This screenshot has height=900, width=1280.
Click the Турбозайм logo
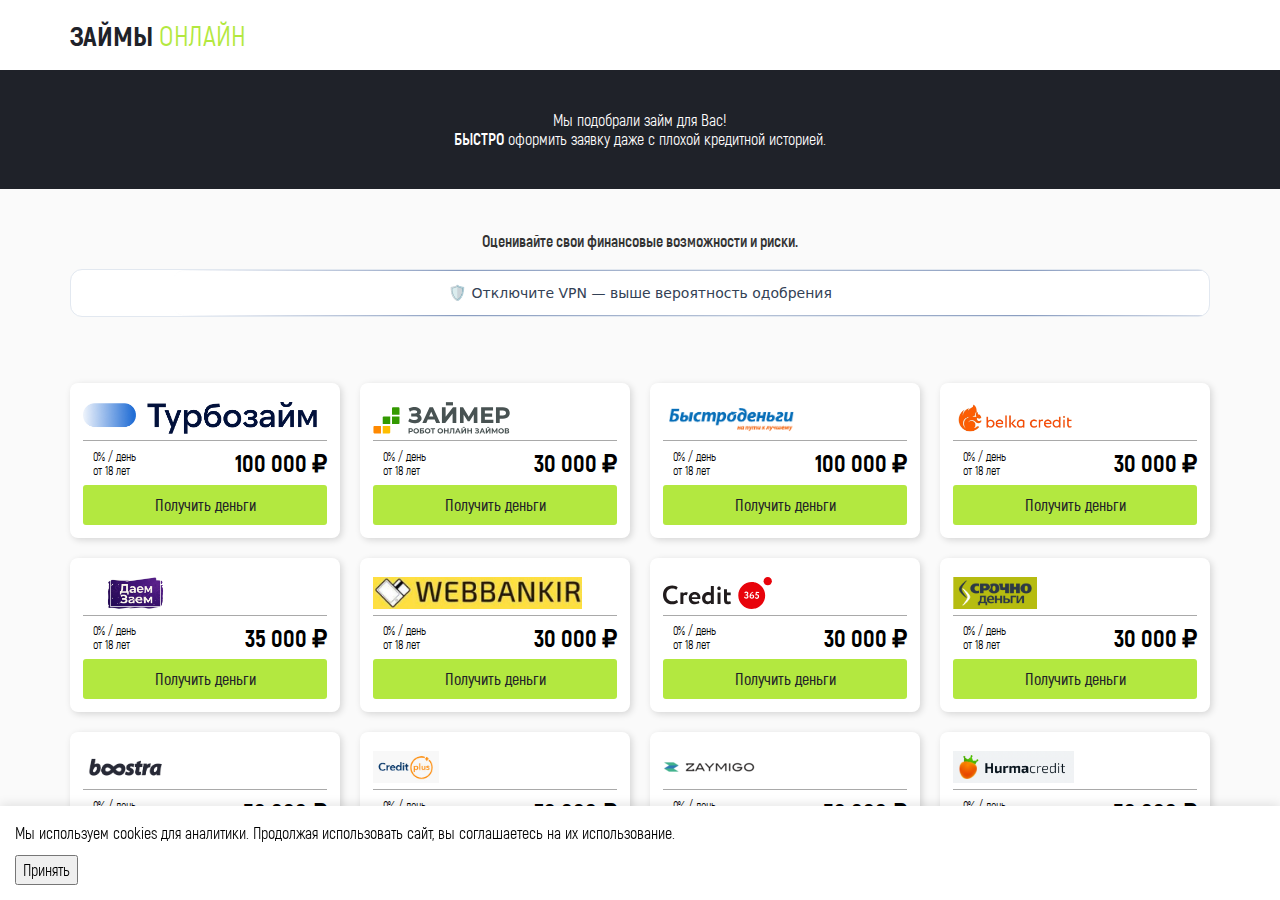[x=201, y=416]
